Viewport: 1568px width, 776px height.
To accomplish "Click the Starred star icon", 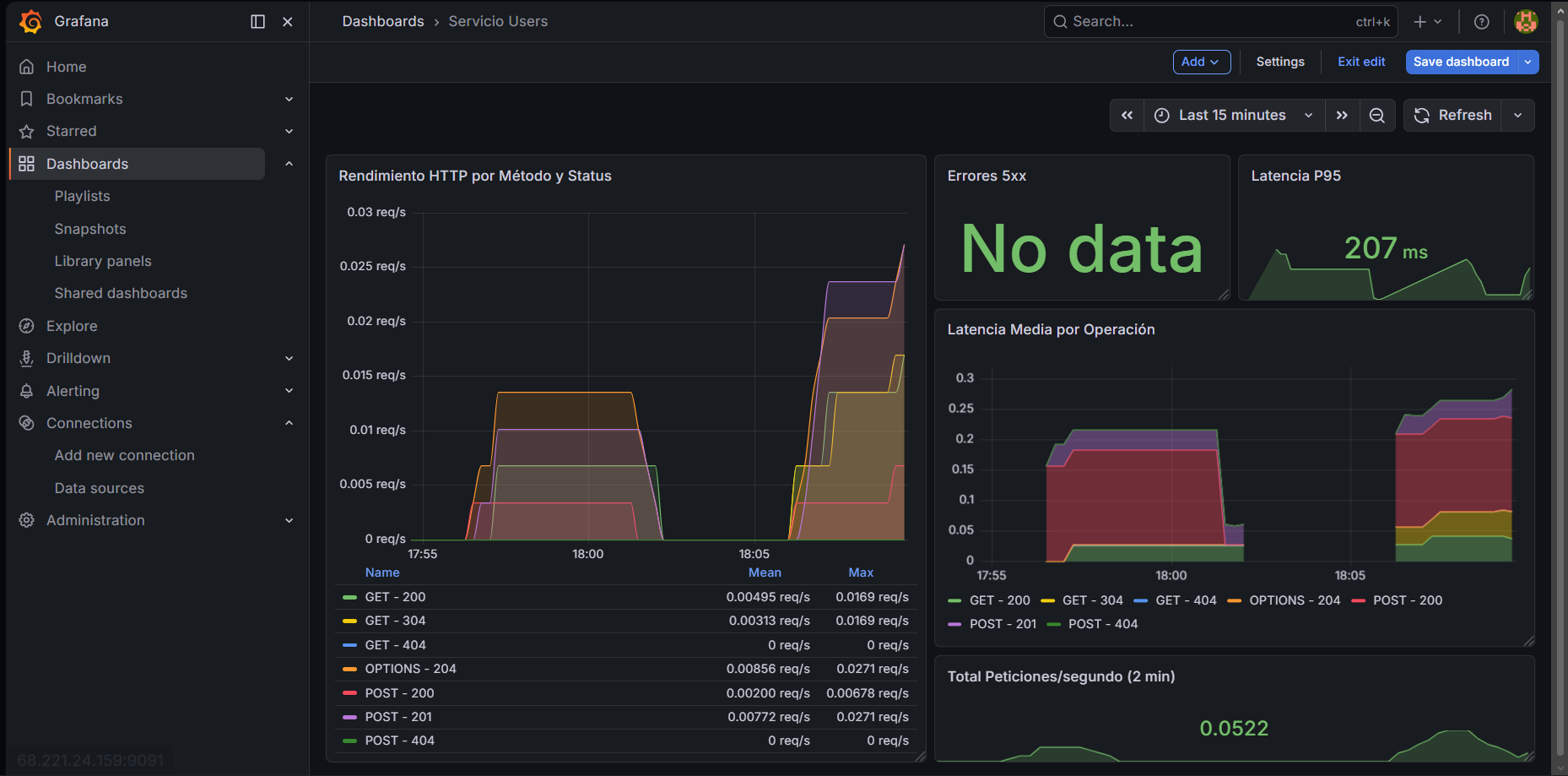I will coord(27,131).
